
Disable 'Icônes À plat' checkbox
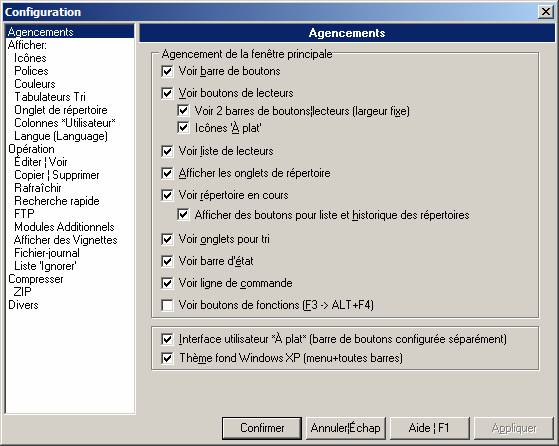coord(183,128)
